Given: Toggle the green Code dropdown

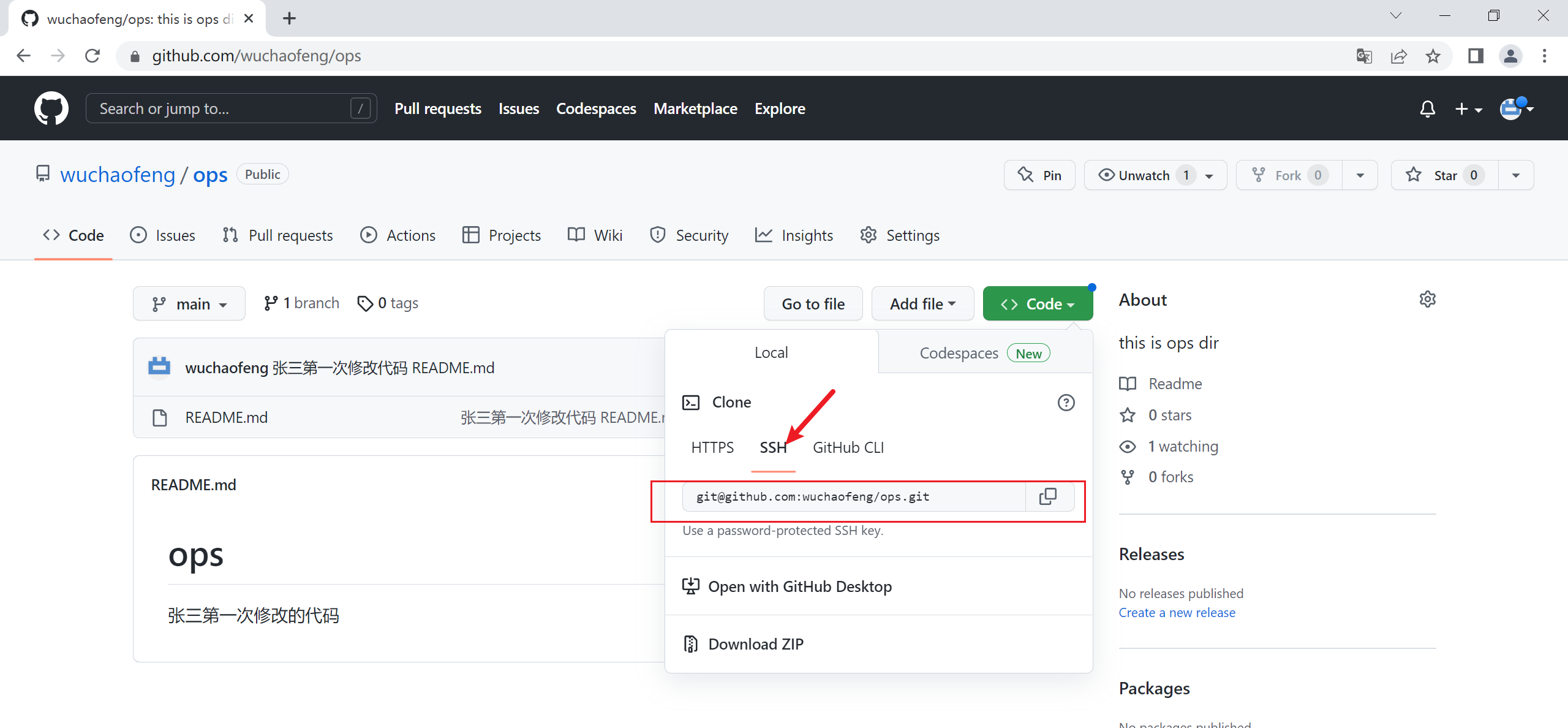Looking at the screenshot, I should click(x=1038, y=303).
